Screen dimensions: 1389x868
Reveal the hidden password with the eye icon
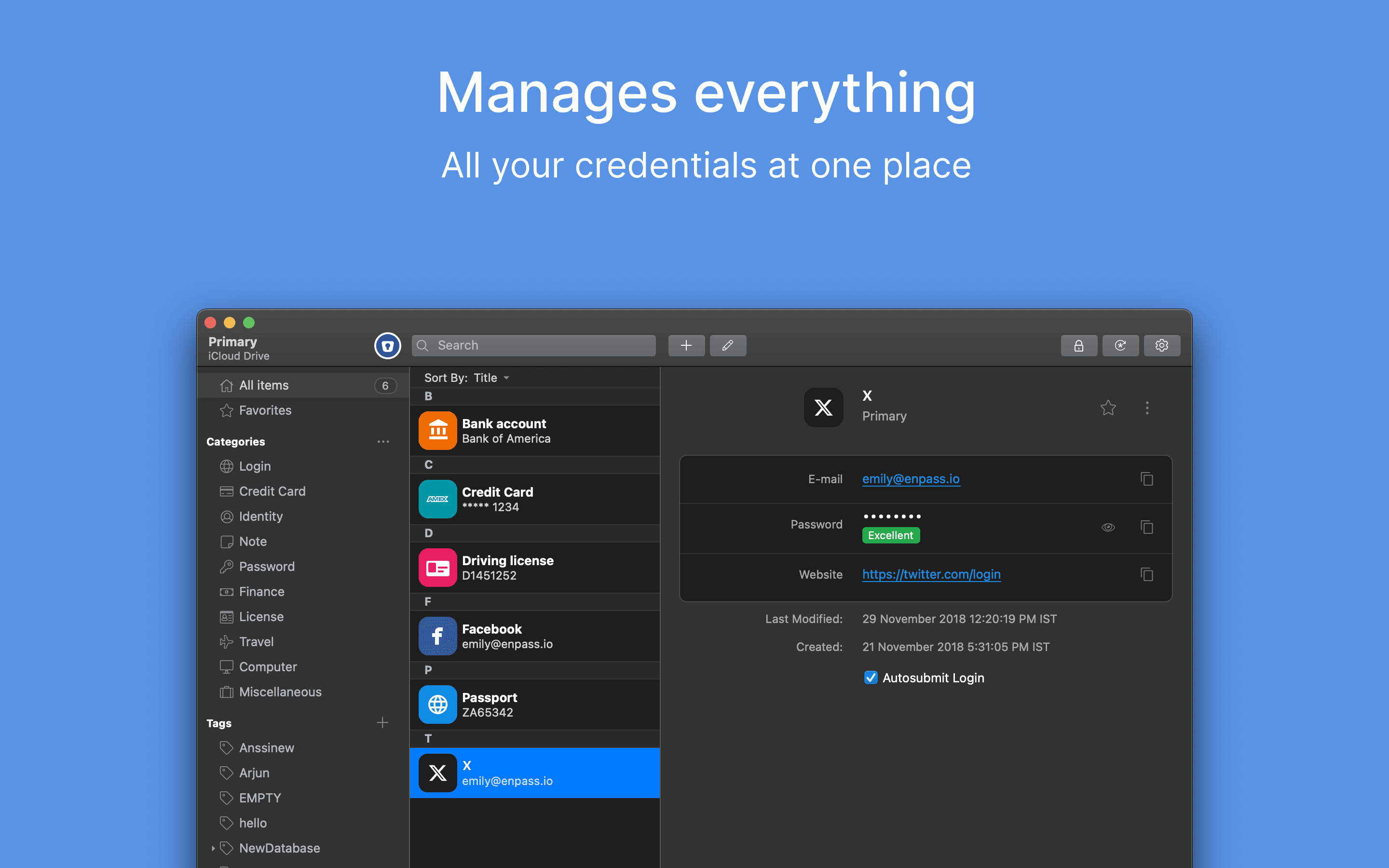coord(1108,527)
